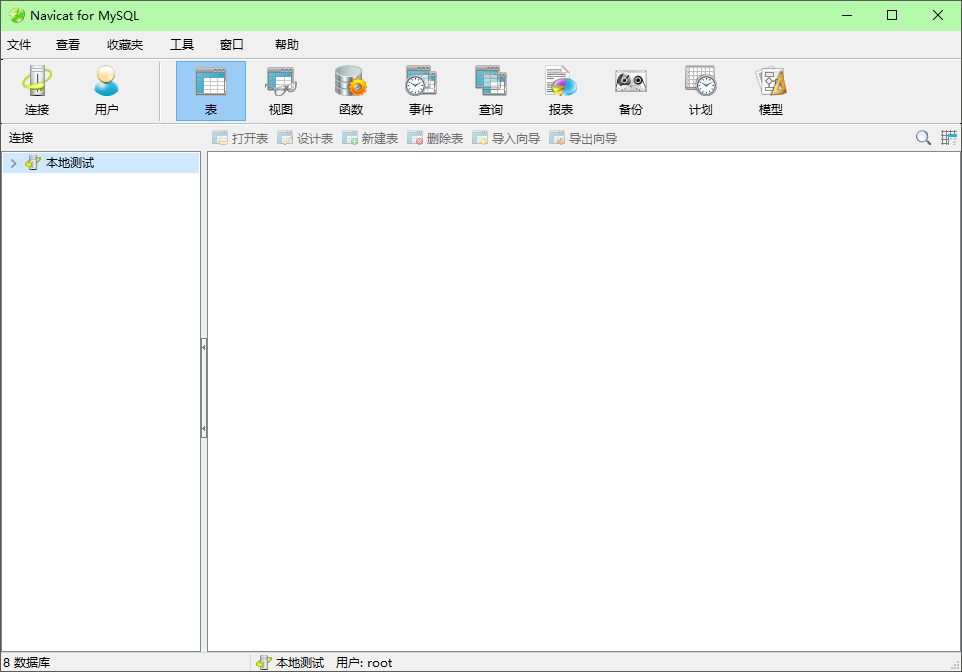Open the 帮助 (Help) menu
962x672 pixels.
tap(287, 45)
